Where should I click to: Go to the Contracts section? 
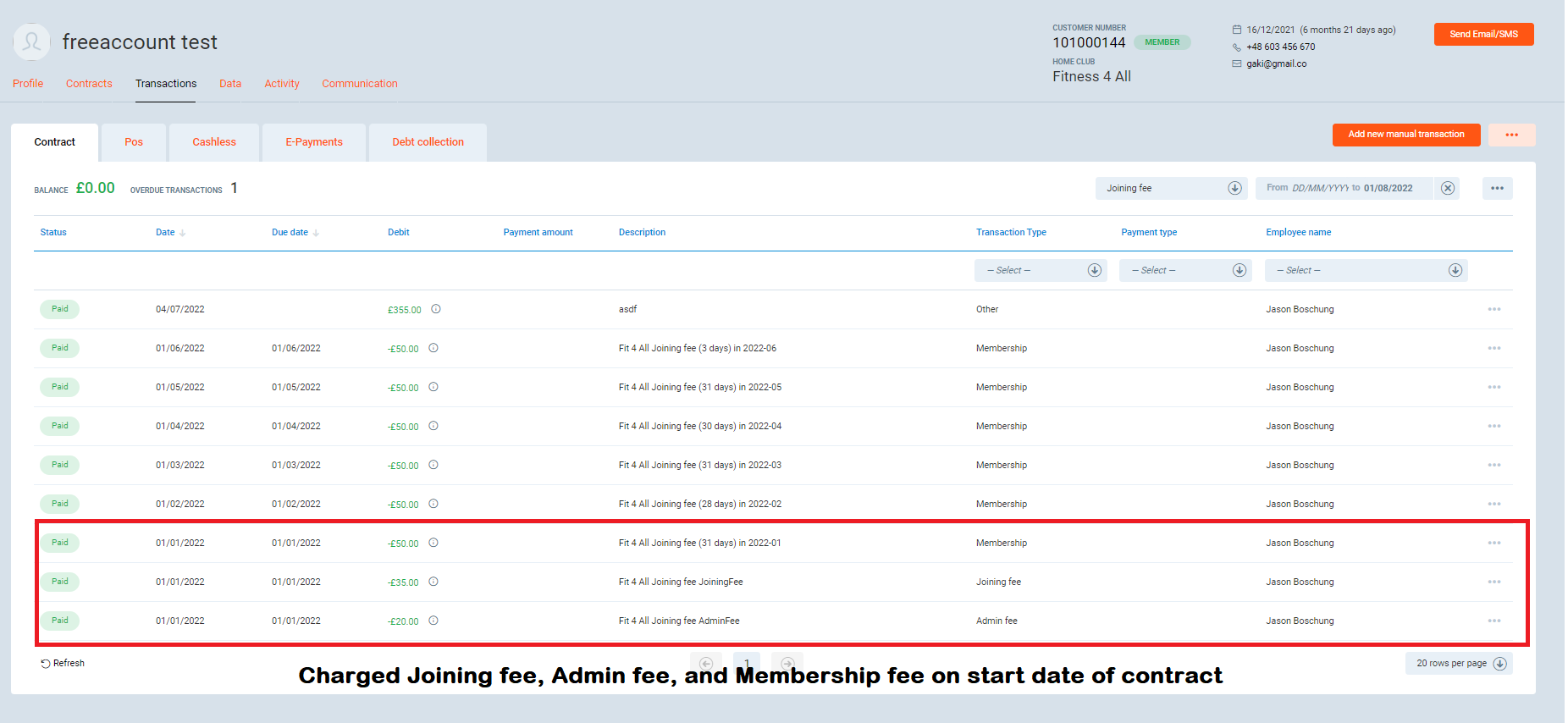(x=89, y=84)
